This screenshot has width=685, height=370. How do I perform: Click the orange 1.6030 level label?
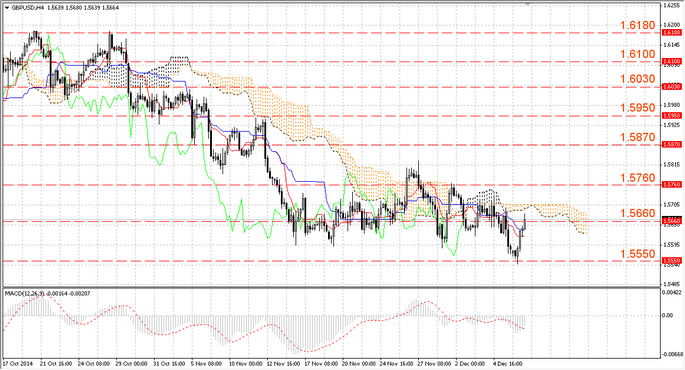638,79
